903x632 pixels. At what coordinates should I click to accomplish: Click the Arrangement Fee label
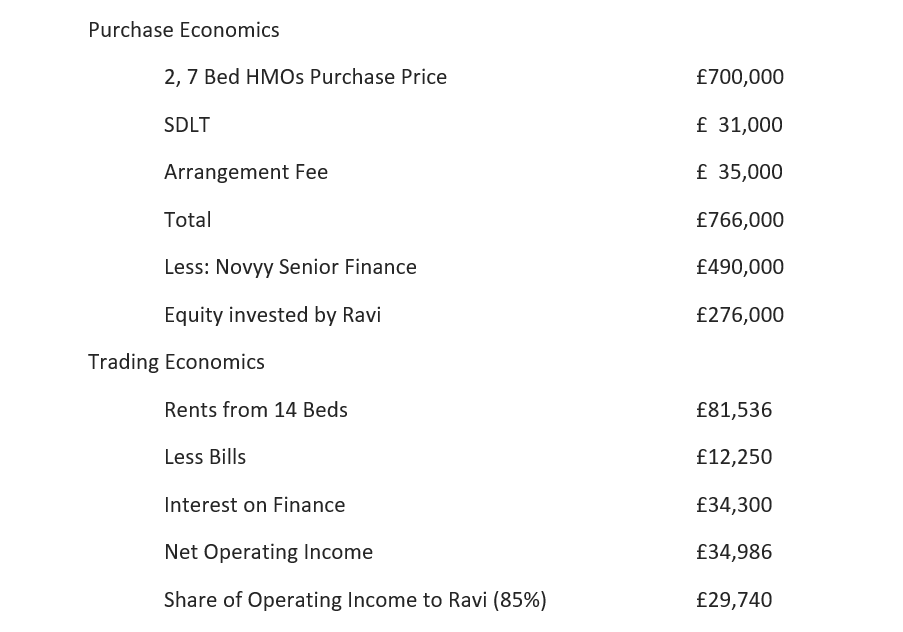[x=246, y=172]
